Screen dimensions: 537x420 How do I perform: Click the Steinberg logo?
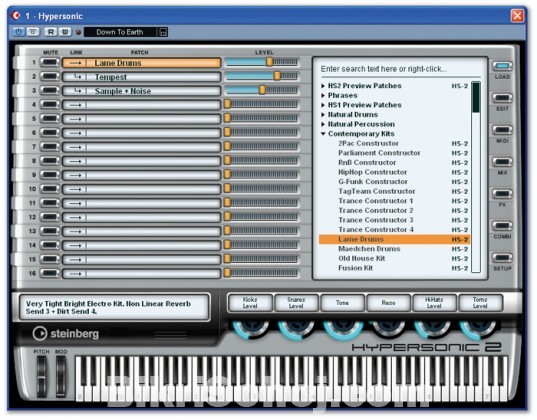tap(66, 333)
